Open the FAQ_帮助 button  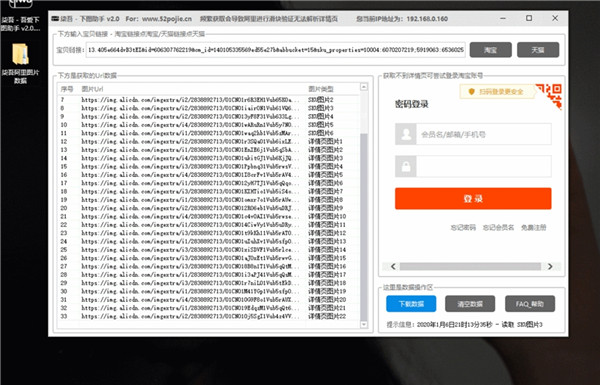point(530,303)
